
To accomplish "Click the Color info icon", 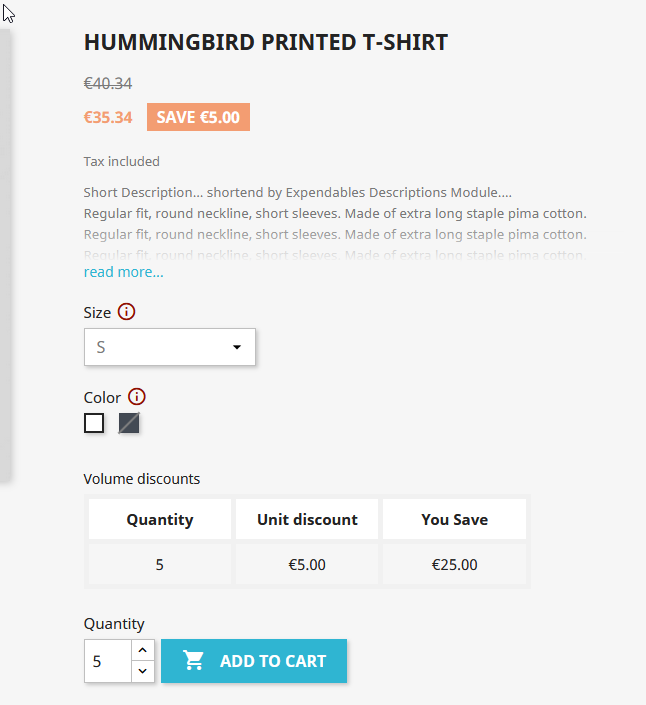I will click(137, 397).
